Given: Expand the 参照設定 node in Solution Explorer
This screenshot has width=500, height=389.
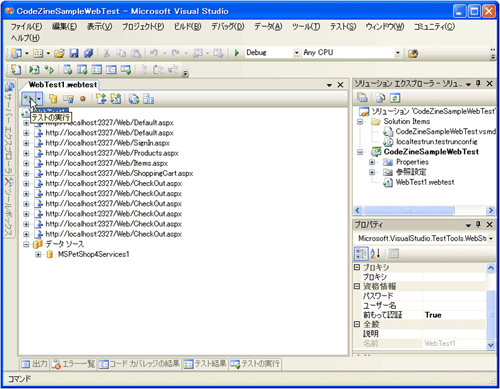Looking at the screenshot, I should (372, 172).
